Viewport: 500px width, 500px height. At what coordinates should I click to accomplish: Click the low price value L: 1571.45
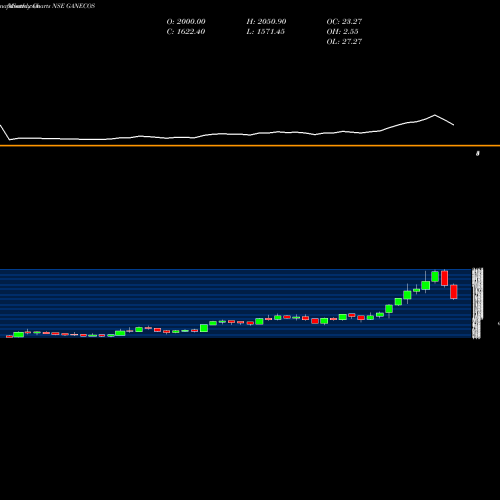(266, 32)
